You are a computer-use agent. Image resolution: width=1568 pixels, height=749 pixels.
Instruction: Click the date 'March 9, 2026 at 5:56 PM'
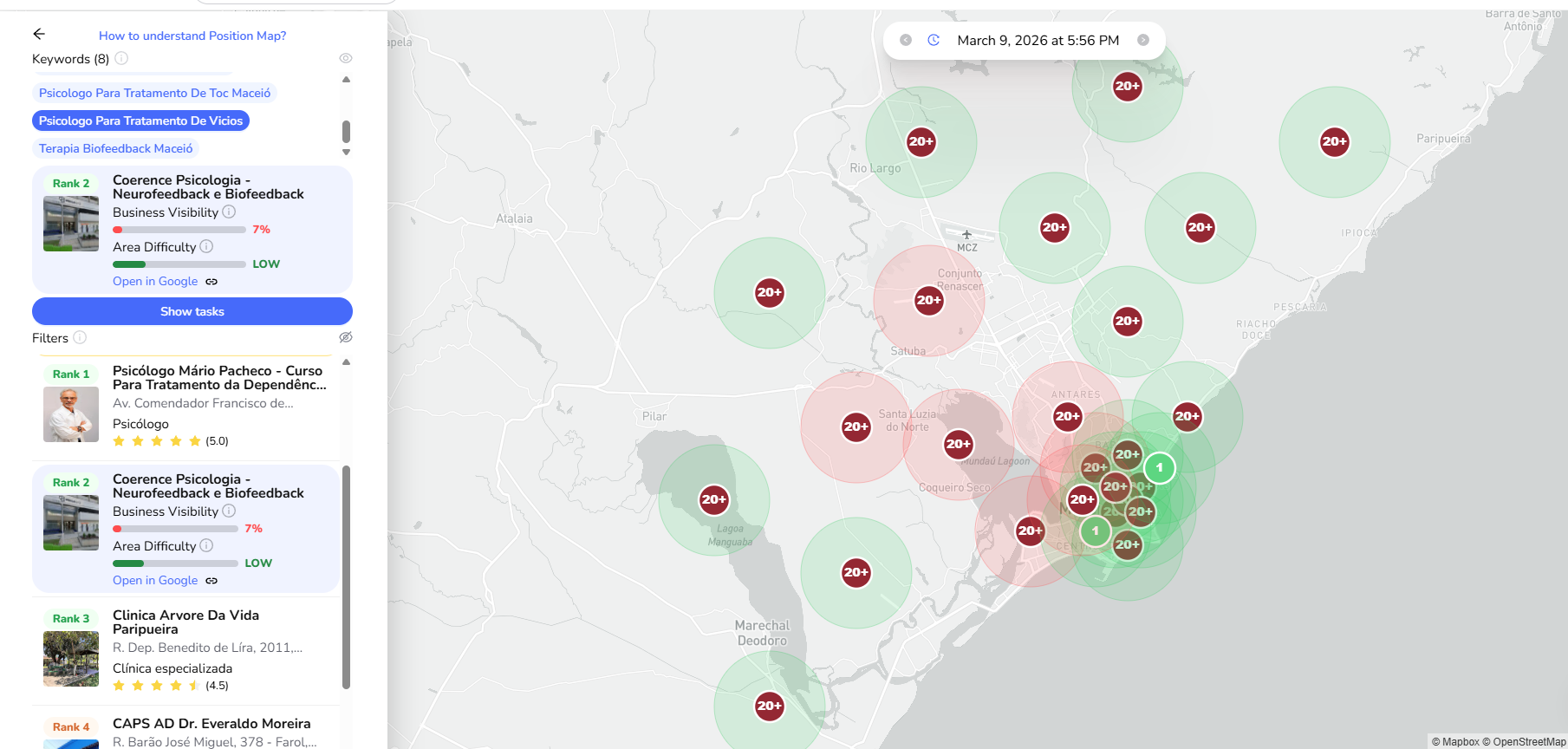(1038, 41)
